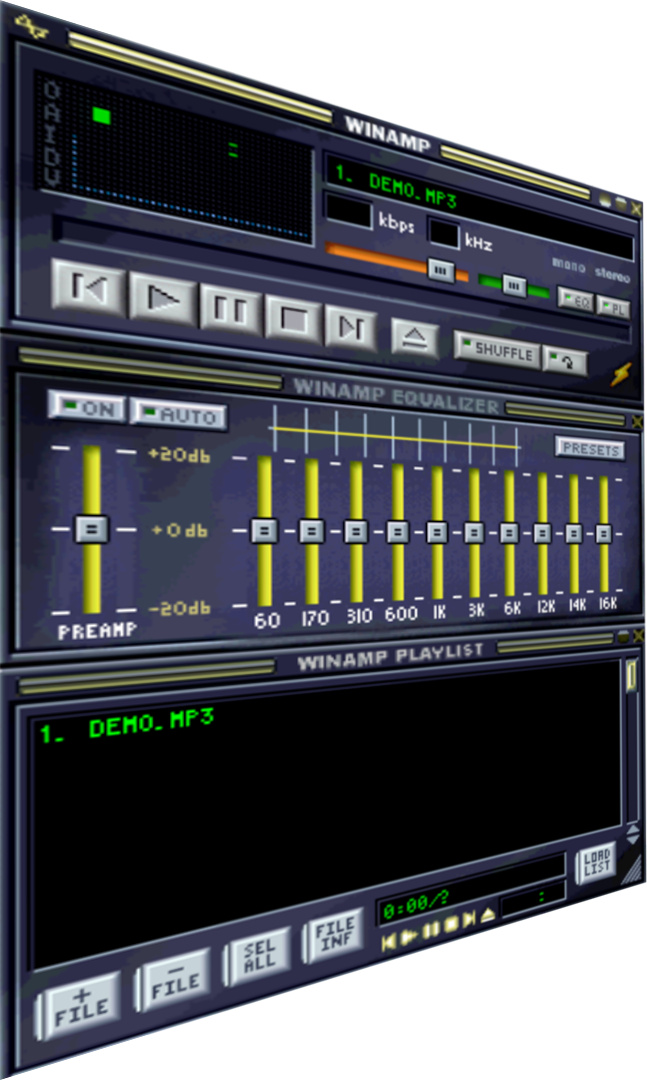Click the green balance slider handle
The image size is (647, 1080).
(x=513, y=284)
